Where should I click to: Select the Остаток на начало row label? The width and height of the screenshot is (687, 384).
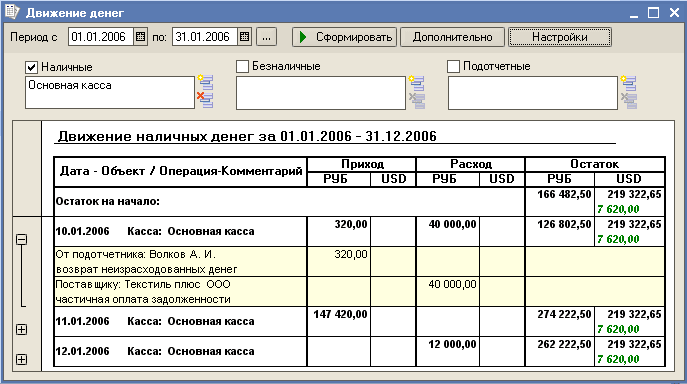[x=107, y=202]
